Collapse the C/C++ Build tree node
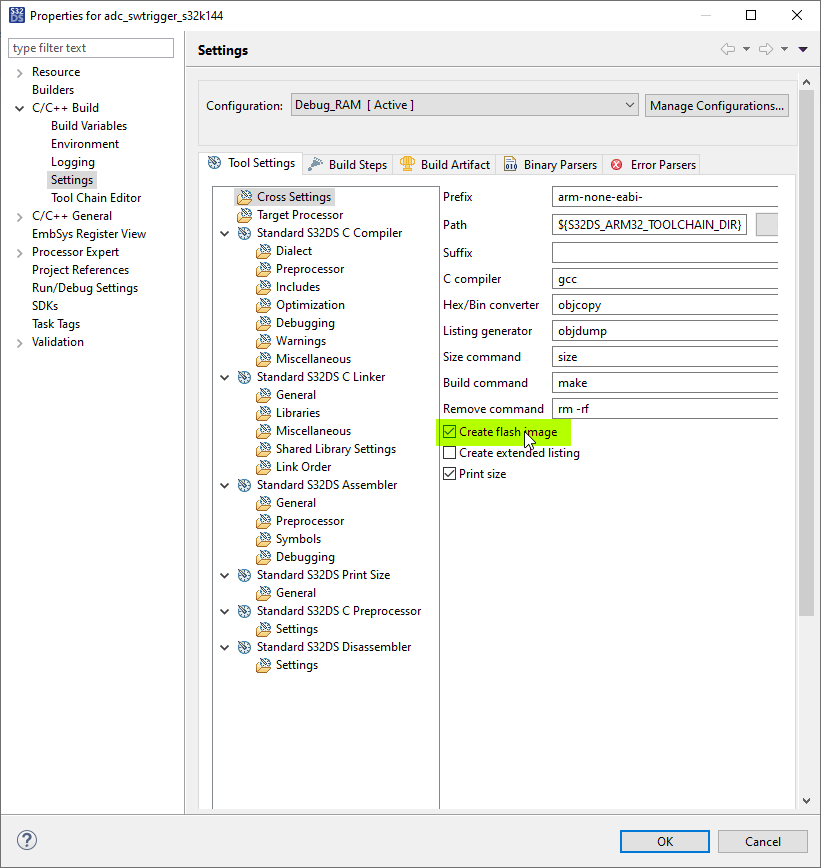The width and height of the screenshot is (821, 868). pyautogui.click(x=19, y=108)
